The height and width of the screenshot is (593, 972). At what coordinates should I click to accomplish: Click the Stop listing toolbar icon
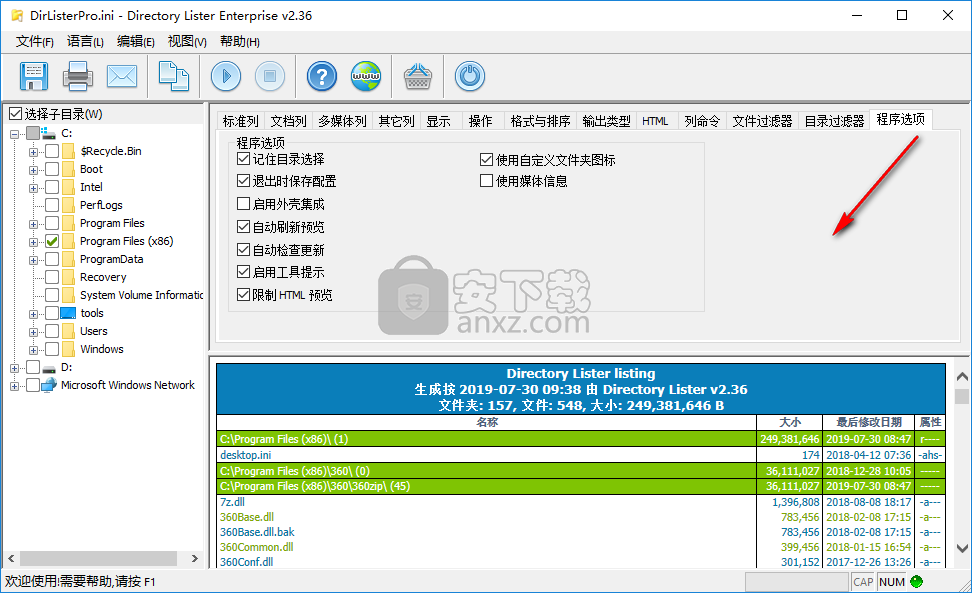[x=270, y=76]
